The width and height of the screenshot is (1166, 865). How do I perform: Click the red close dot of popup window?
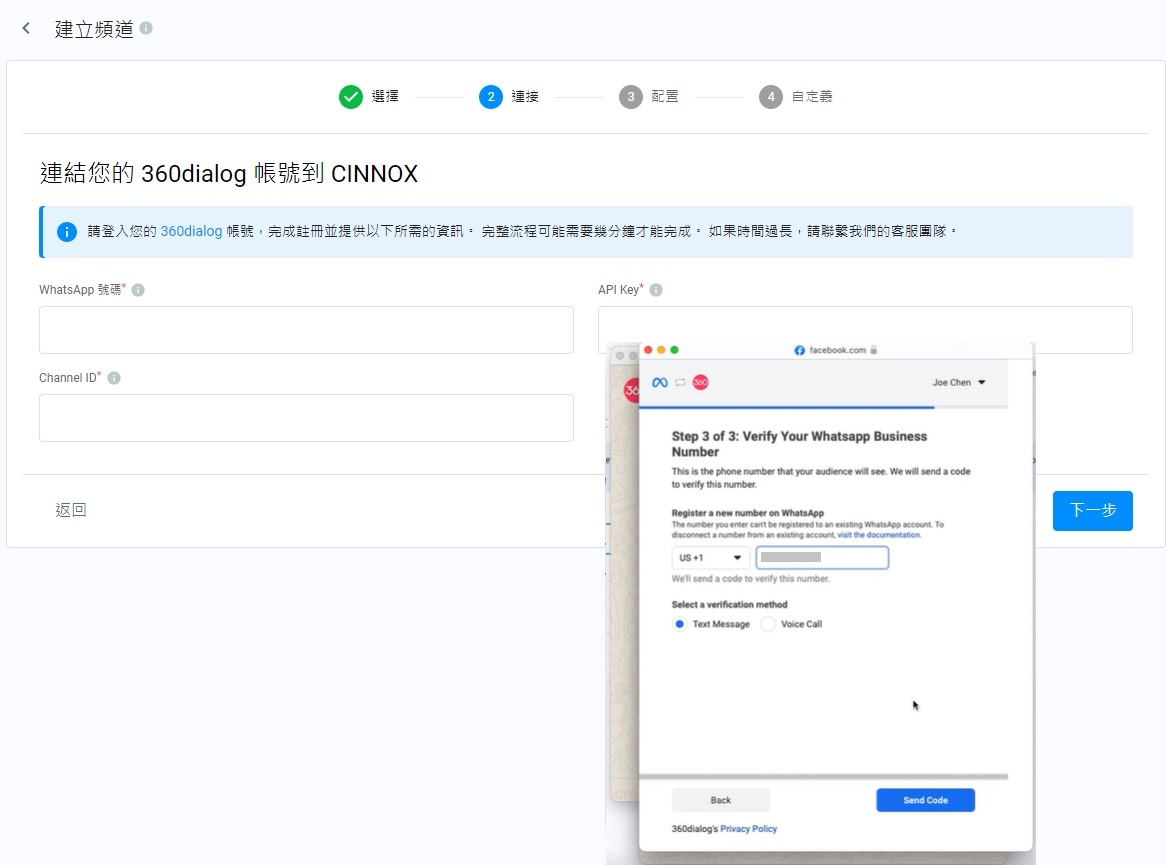648,350
